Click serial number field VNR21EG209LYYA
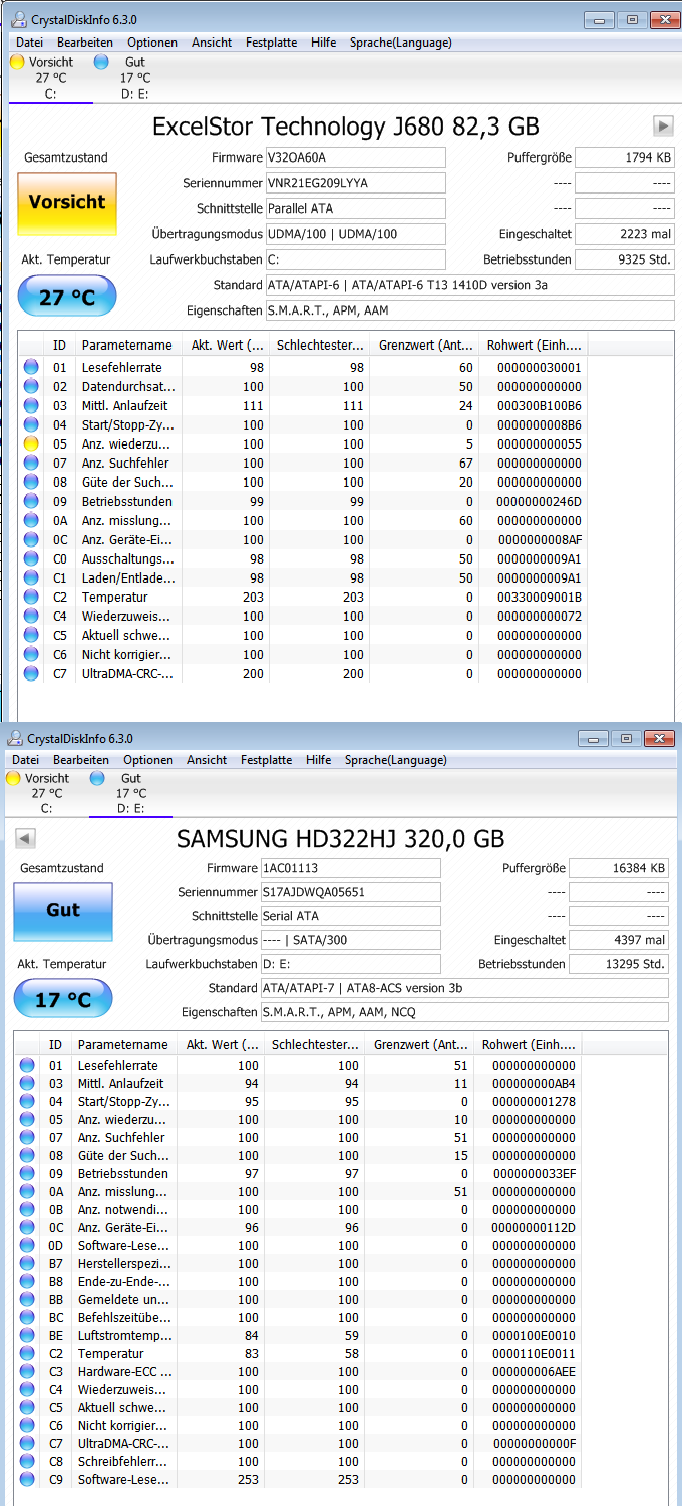Viewport: 682px width, 1512px height. coord(355,183)
